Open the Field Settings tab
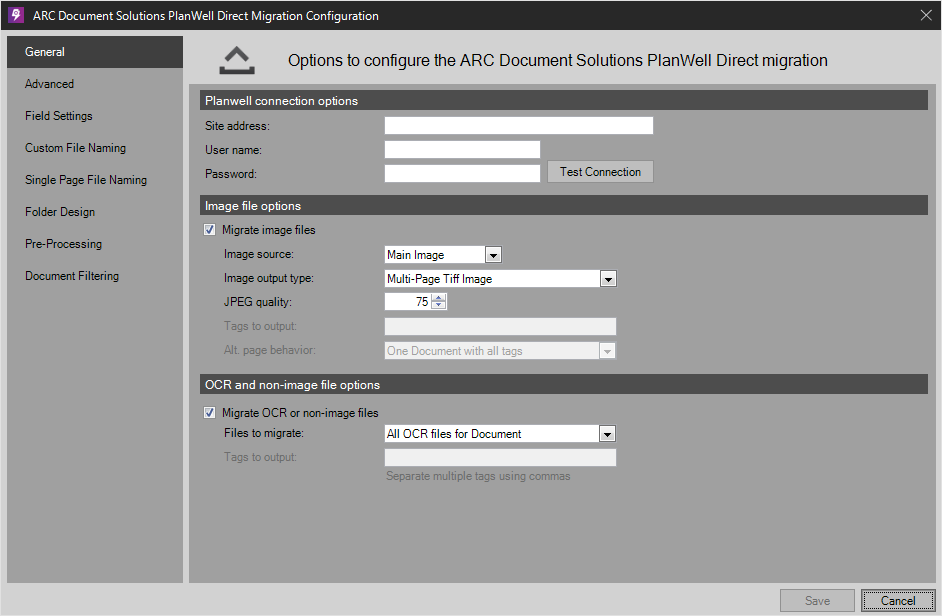942x616 pixels. [x=95, y=115]
